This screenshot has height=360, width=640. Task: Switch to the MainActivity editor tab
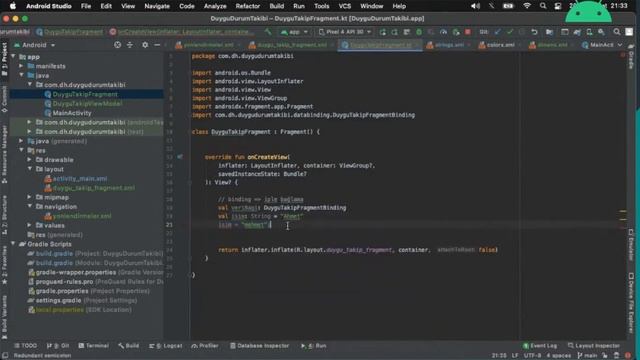coord(598,45)
